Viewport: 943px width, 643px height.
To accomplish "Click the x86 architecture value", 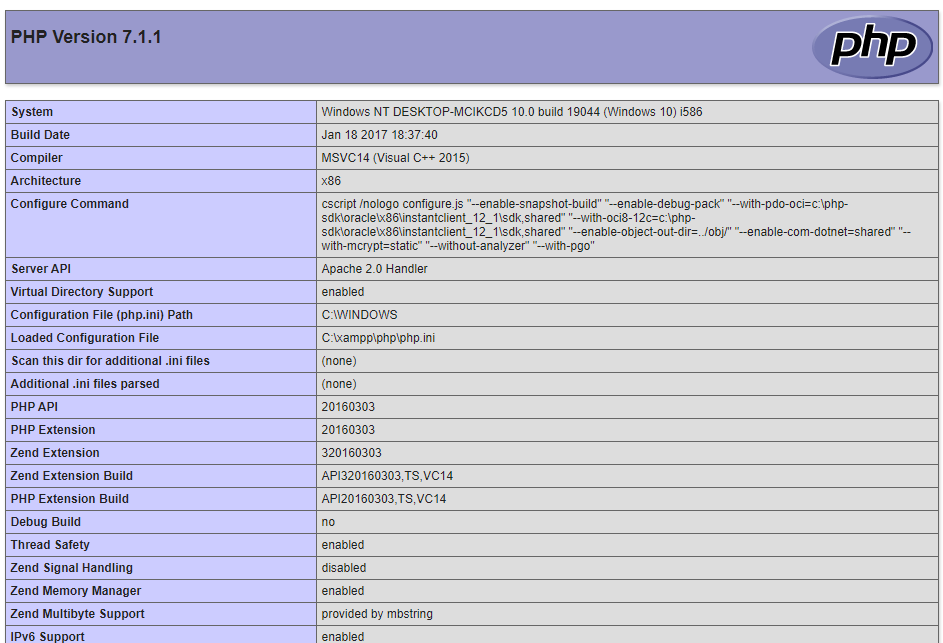I will (331, 181).
